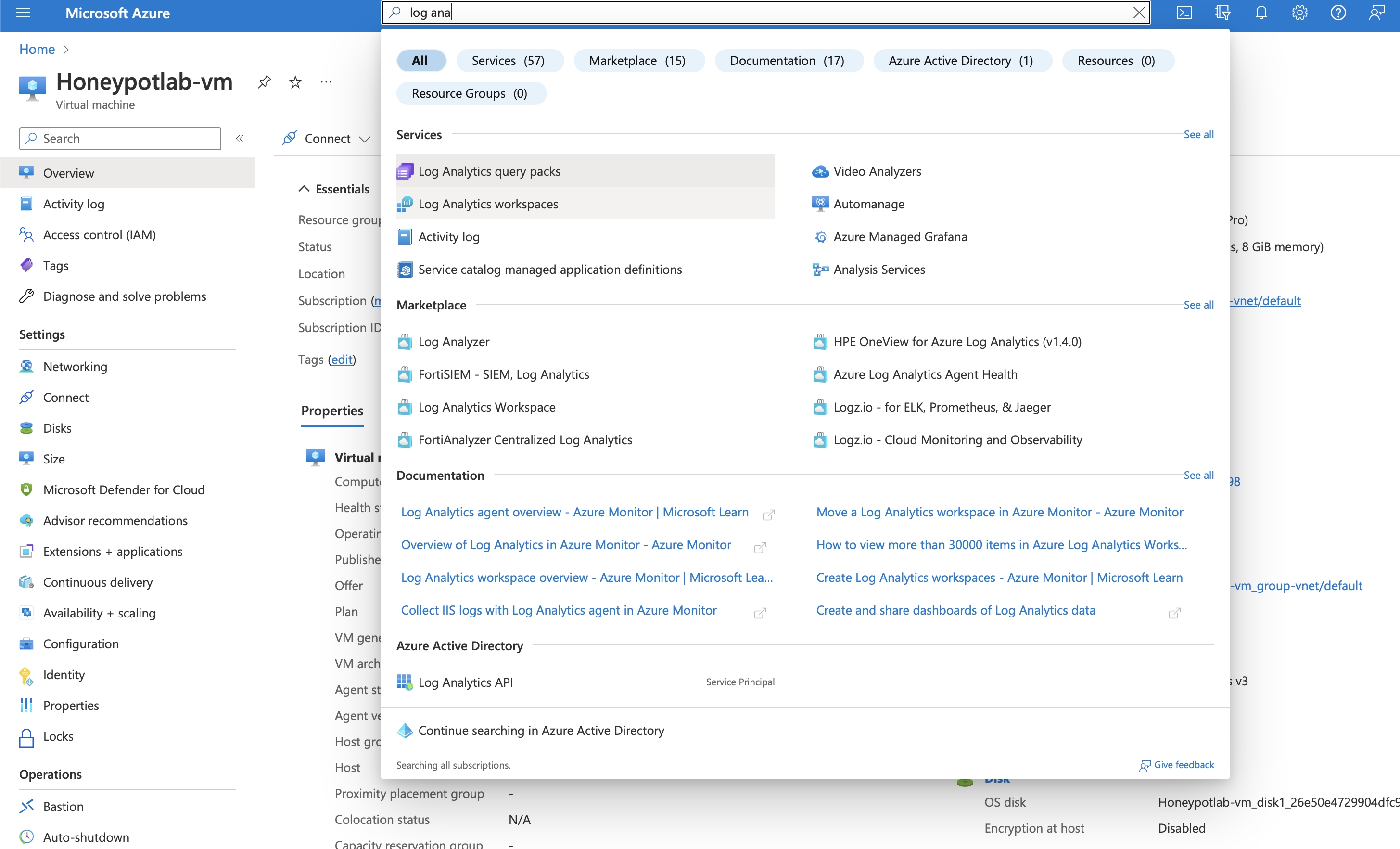Open Log Analytics agent overview documentation link
The height and width of the screenshot is (849, 1400).
point(575,512)
